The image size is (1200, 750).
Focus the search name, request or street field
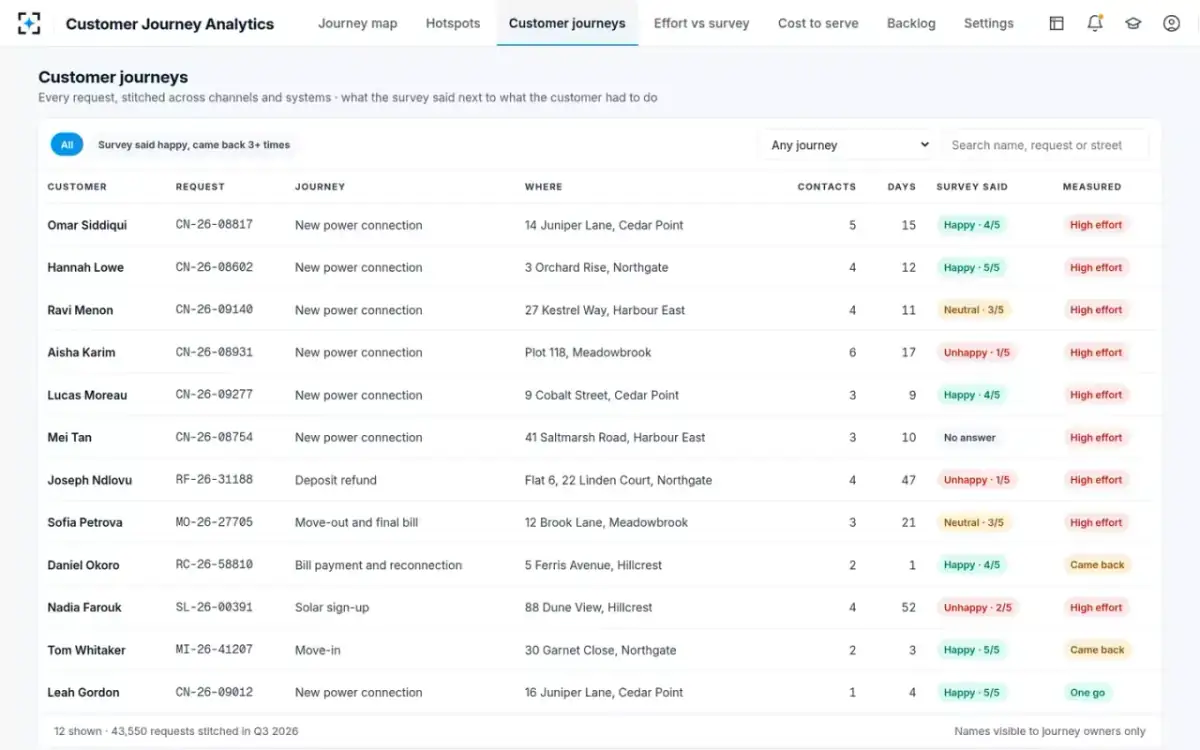coord(1045,145)
